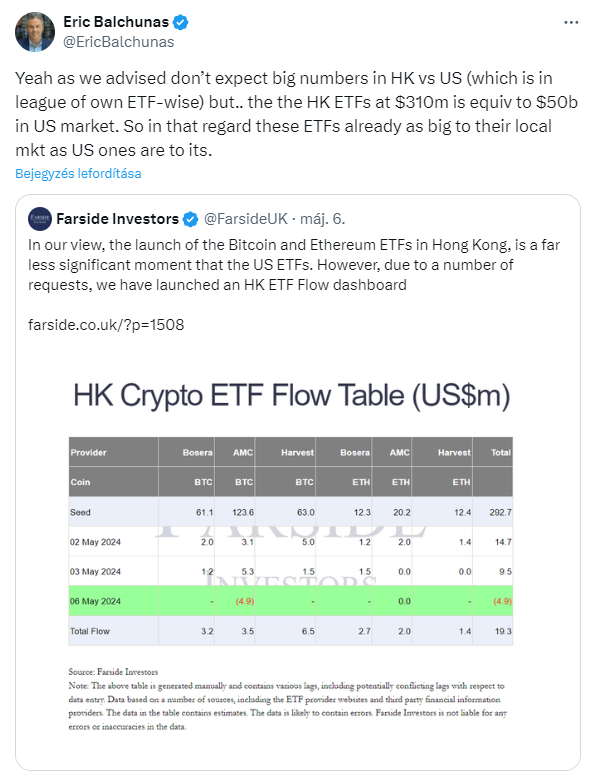Open Eric Balchunas display name
The width and height of the screenshot is (597, 782).
[x=116, y=22]
